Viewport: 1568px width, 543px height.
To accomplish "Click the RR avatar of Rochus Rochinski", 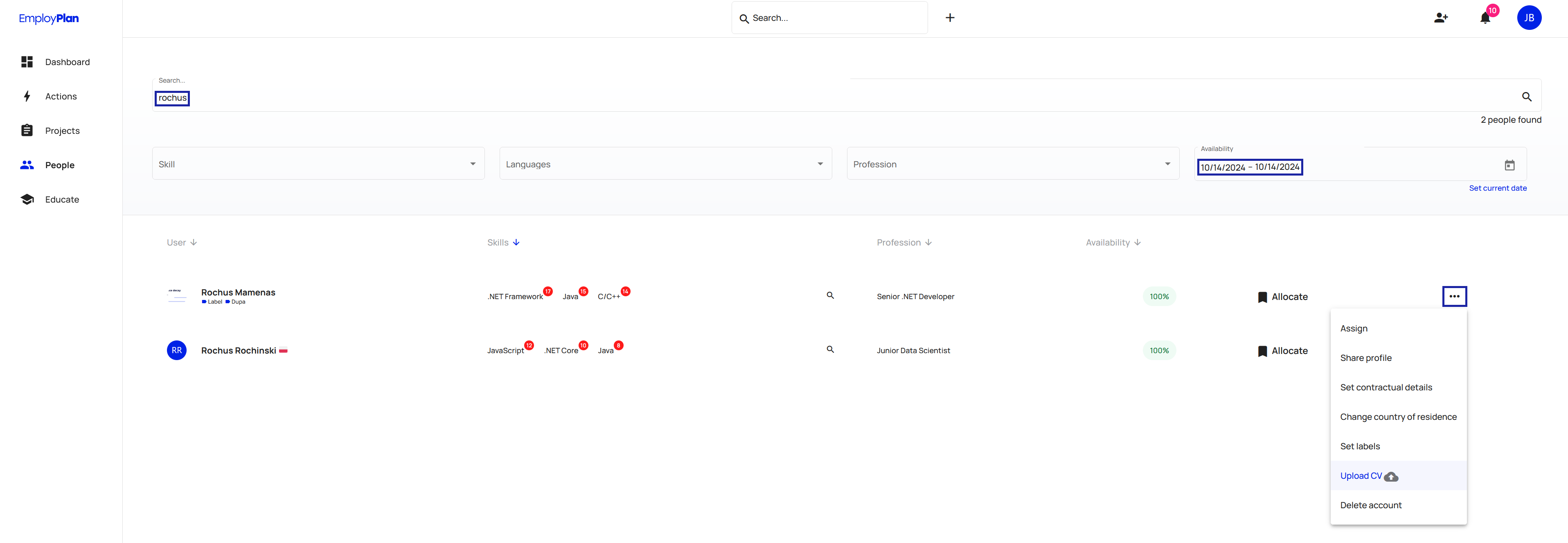I will coord(176,350).
